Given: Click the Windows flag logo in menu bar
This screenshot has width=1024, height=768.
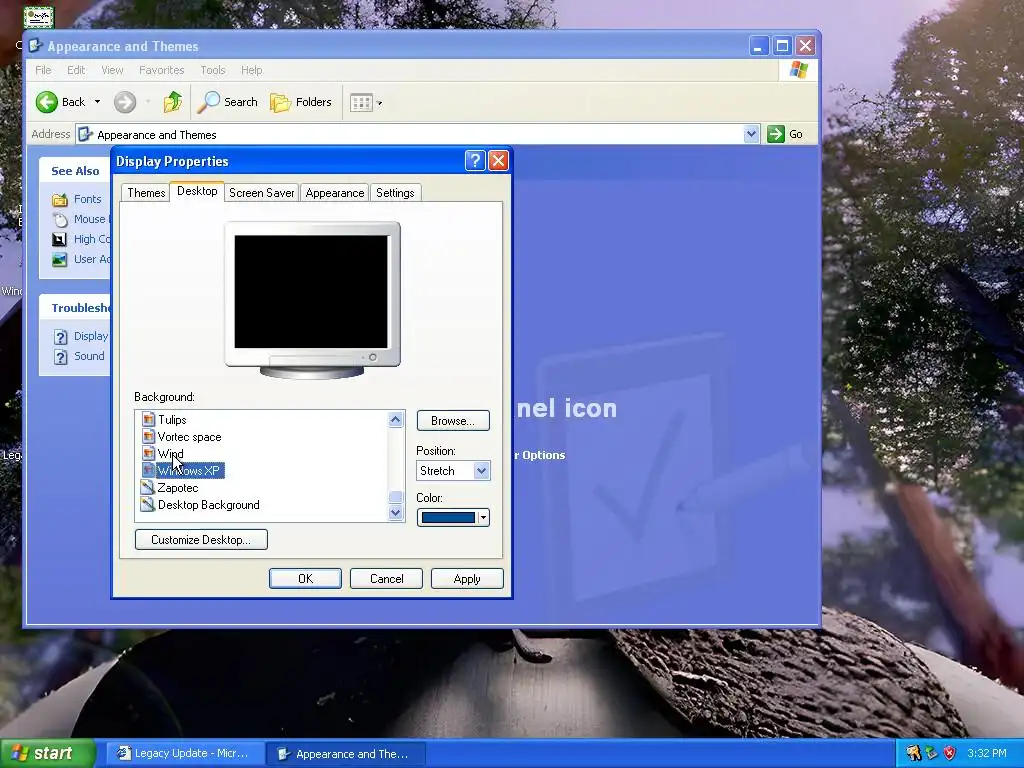Looking at the screenshot, I should 799,70.
